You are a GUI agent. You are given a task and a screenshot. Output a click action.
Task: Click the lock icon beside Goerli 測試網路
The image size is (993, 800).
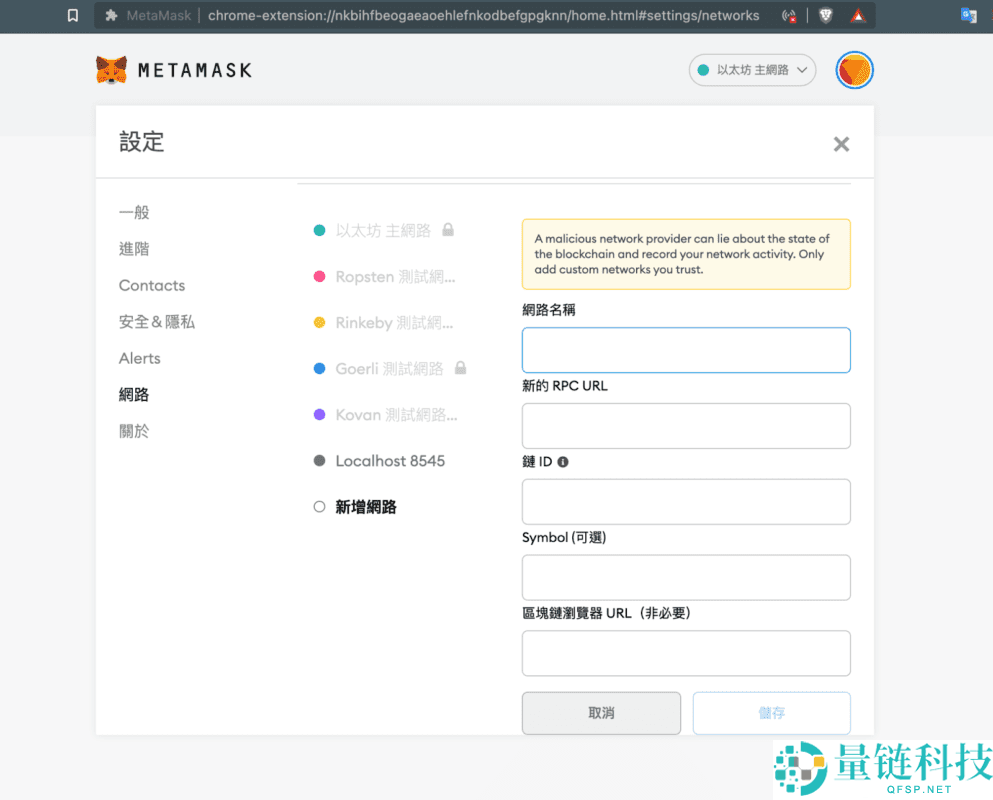click(x=460, y=368)
